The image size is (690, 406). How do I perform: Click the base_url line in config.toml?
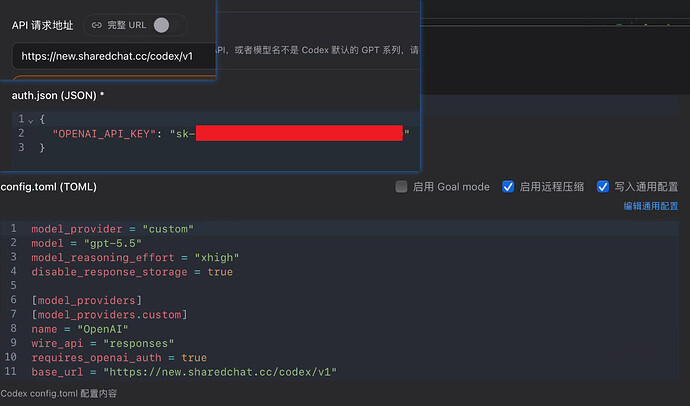[x=184, y=372]
